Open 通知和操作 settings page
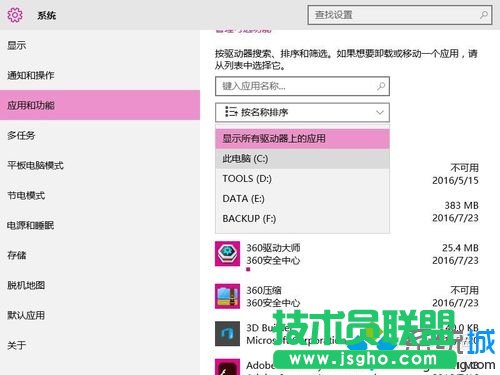 pyautogui.click(x=100, y=75)
